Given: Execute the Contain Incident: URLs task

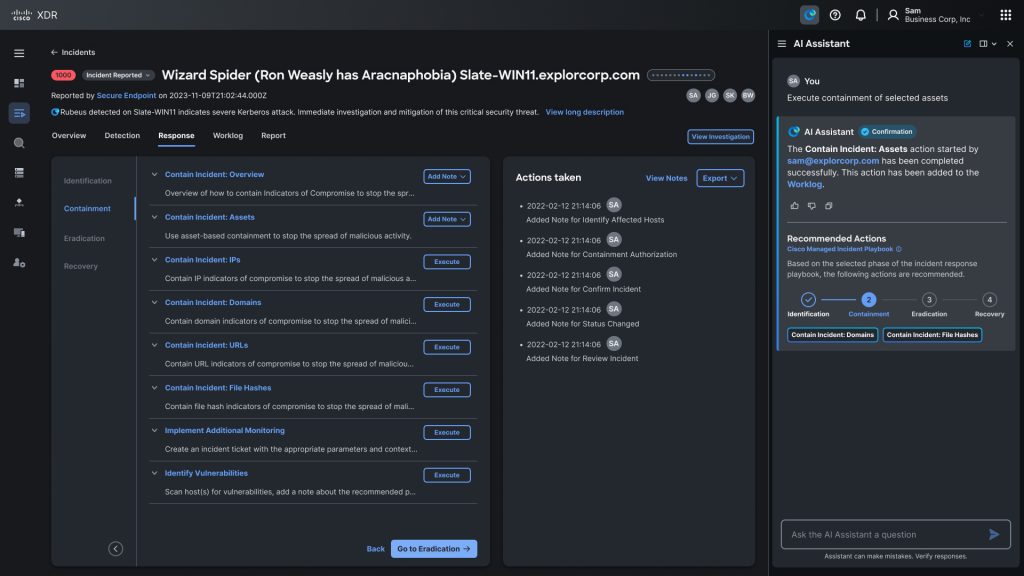Looking at the screenshot, I should [447, 347].
